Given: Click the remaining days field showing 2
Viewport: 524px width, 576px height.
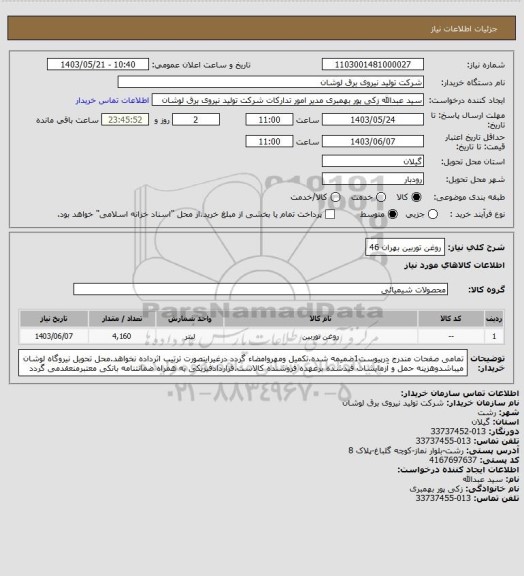Looking at the screenshot, I should coord(196,120).
